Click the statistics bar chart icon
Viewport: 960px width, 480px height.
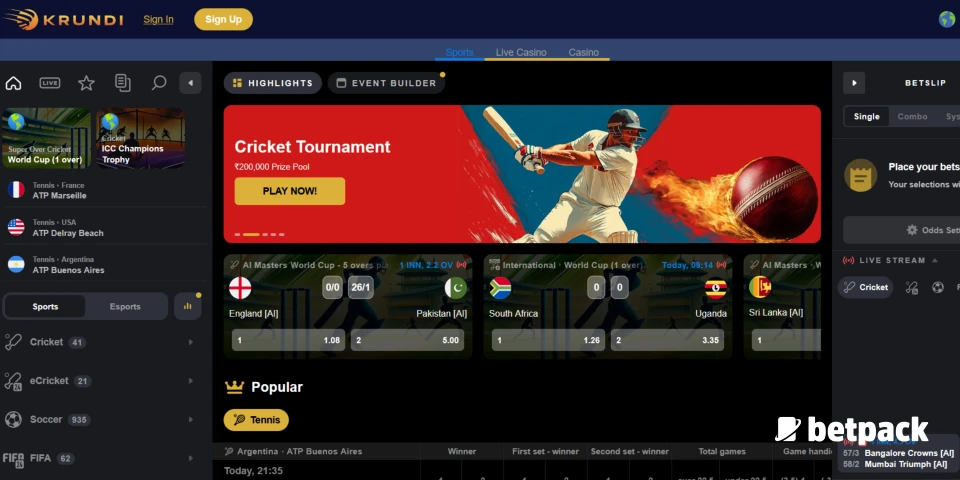coord(188,307)
